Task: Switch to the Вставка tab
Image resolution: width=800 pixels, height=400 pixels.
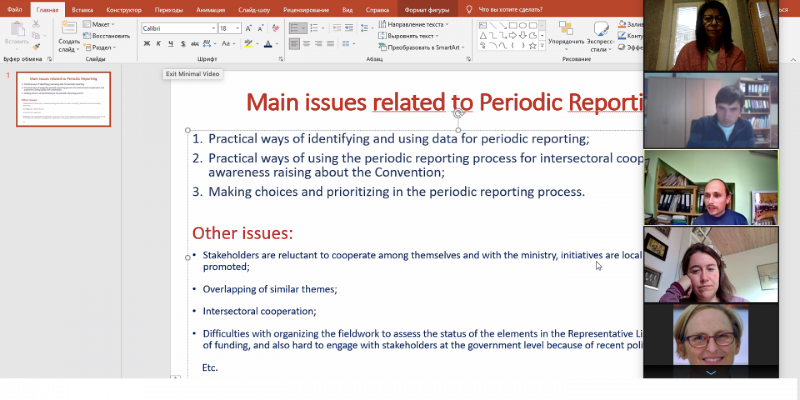Action: [x=82, y=10]
